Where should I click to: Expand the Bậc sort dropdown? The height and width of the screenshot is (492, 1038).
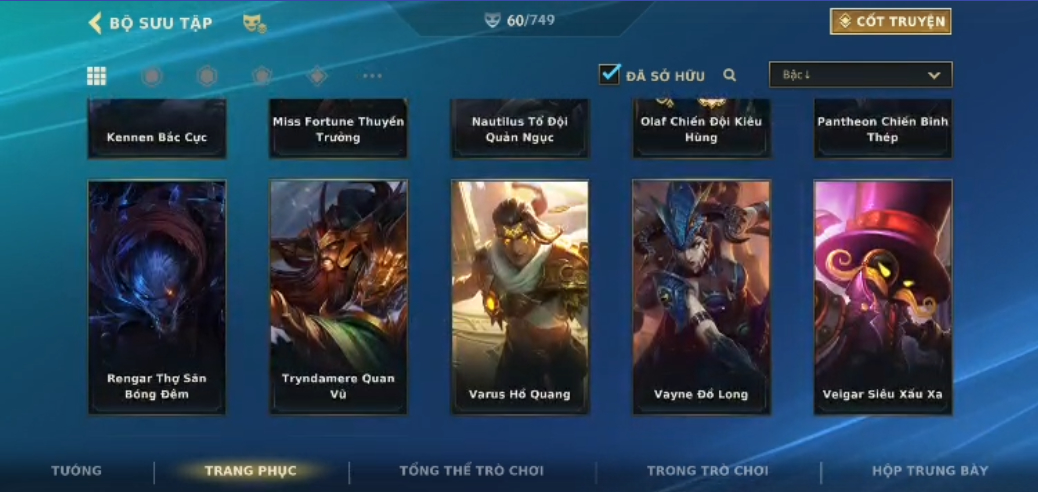pyautogui.click(x=861, y=75)
